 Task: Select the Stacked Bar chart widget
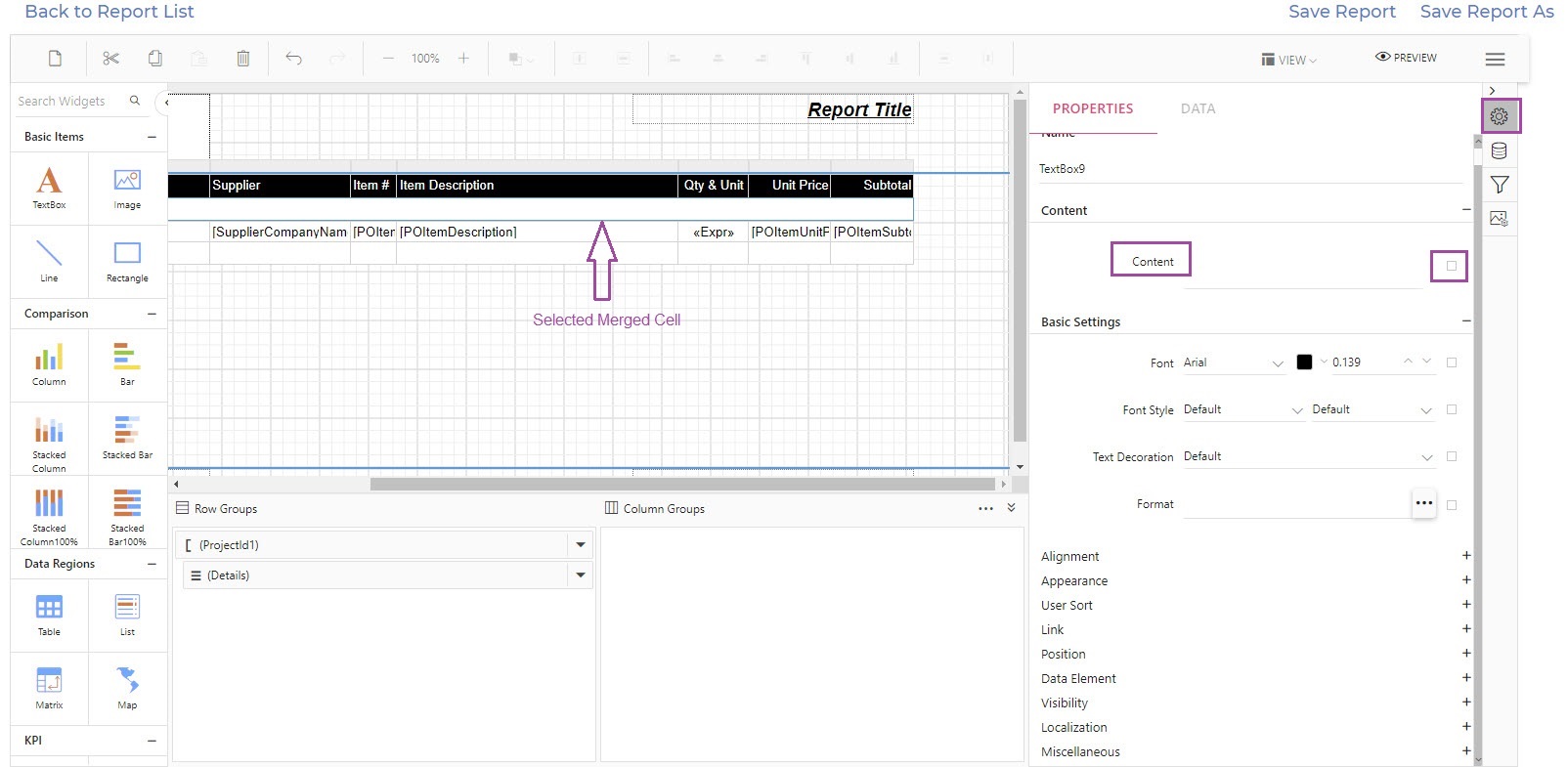click(127, 438)
